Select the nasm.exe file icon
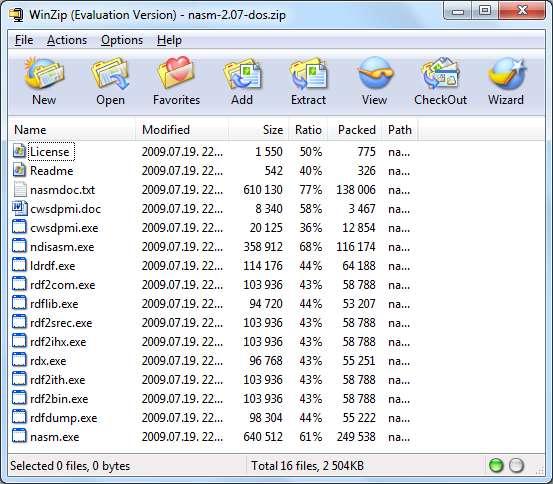 click(x=19, y=436)
